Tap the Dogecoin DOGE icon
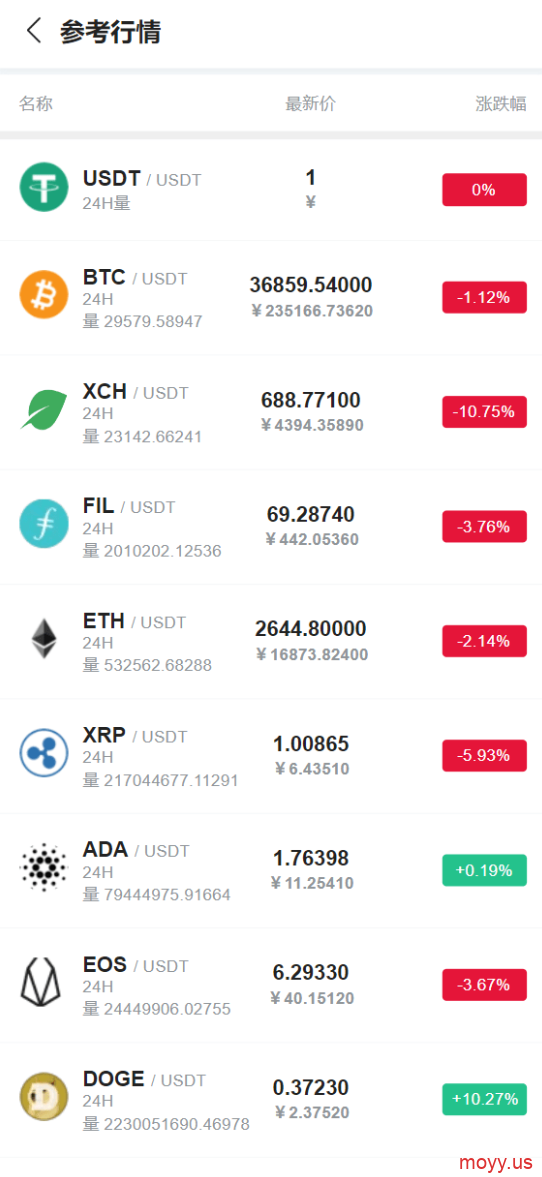 tap(44, 1097)
